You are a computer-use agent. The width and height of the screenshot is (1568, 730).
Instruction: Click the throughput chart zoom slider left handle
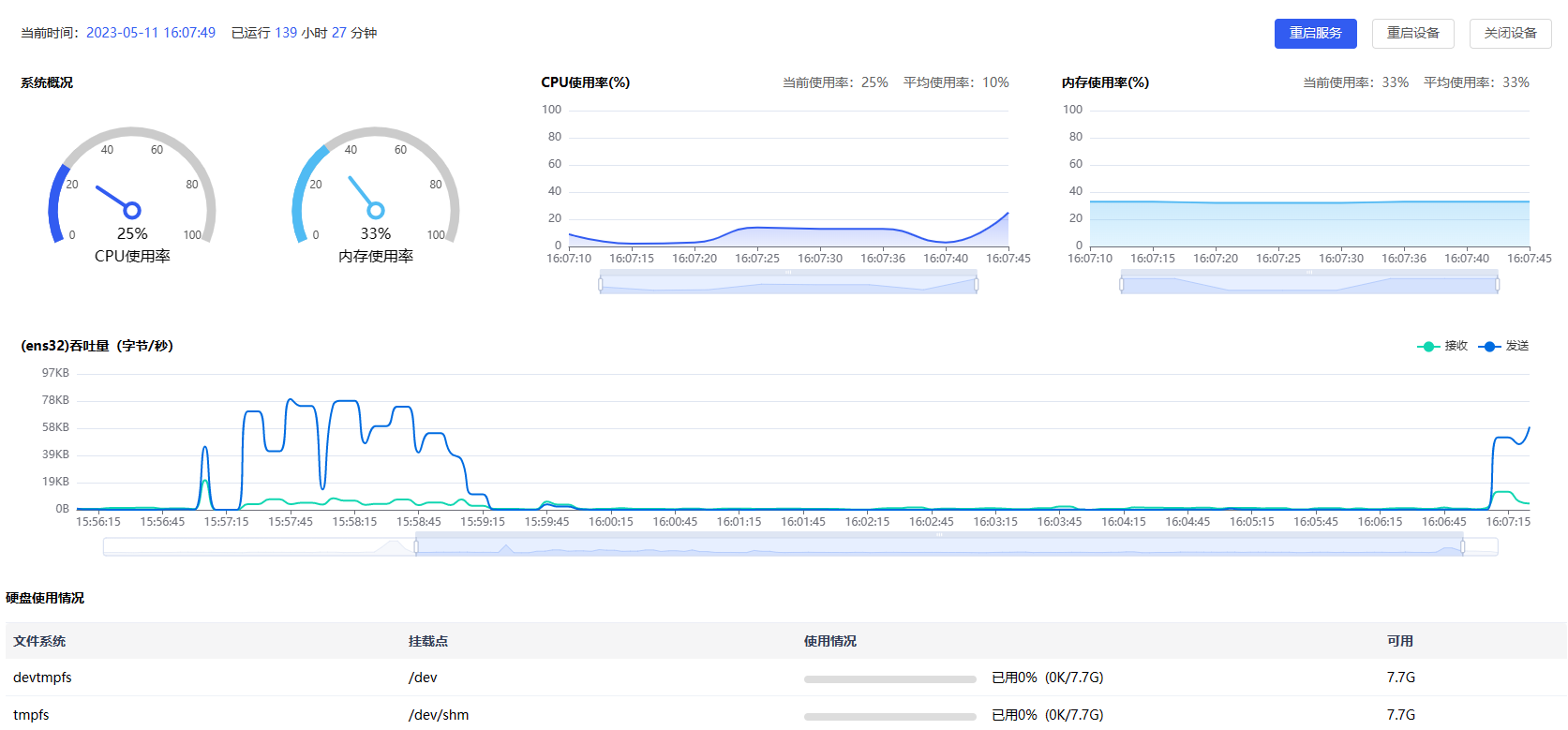click(415, 546)
